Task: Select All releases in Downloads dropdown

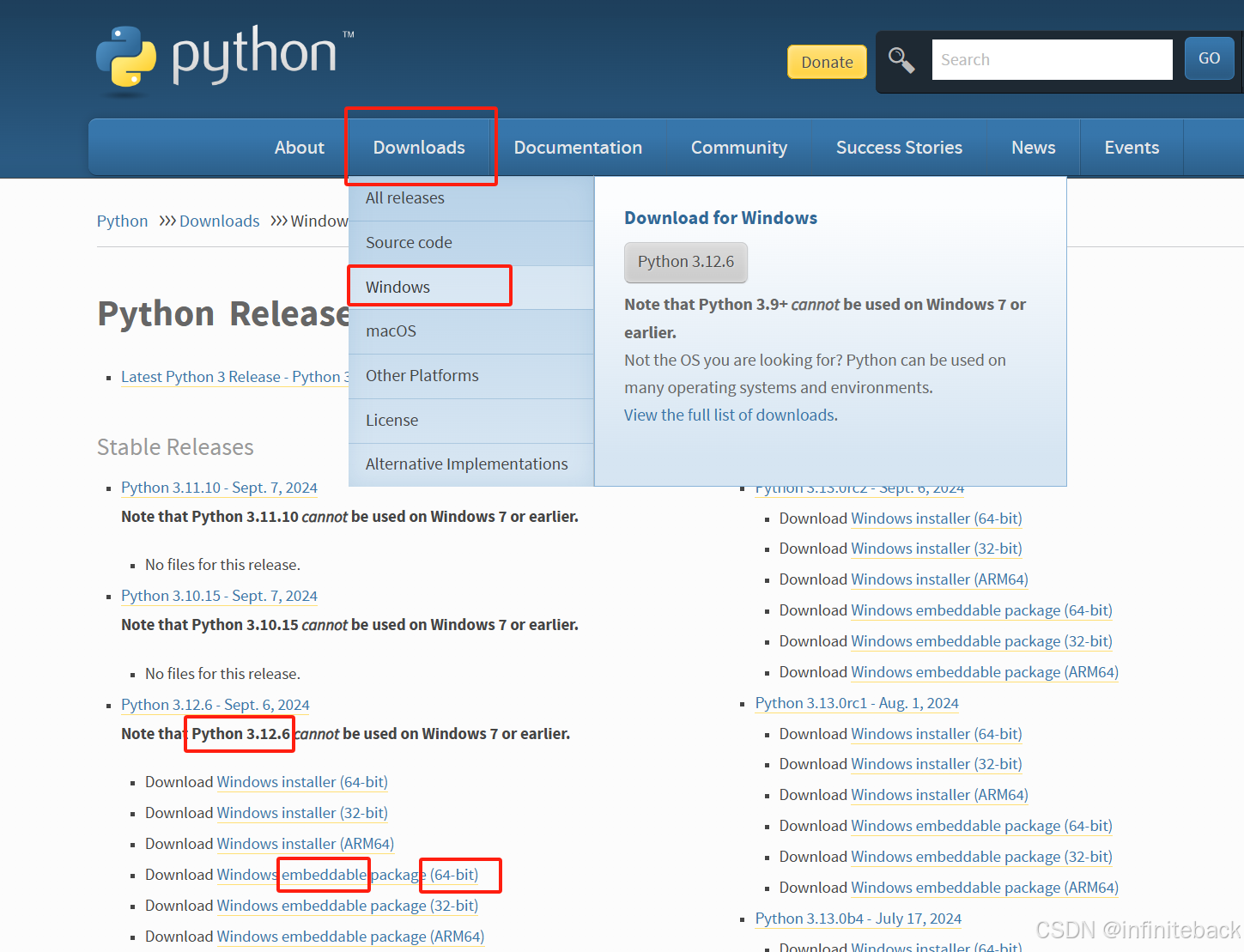Action: (x=471, y=198)
